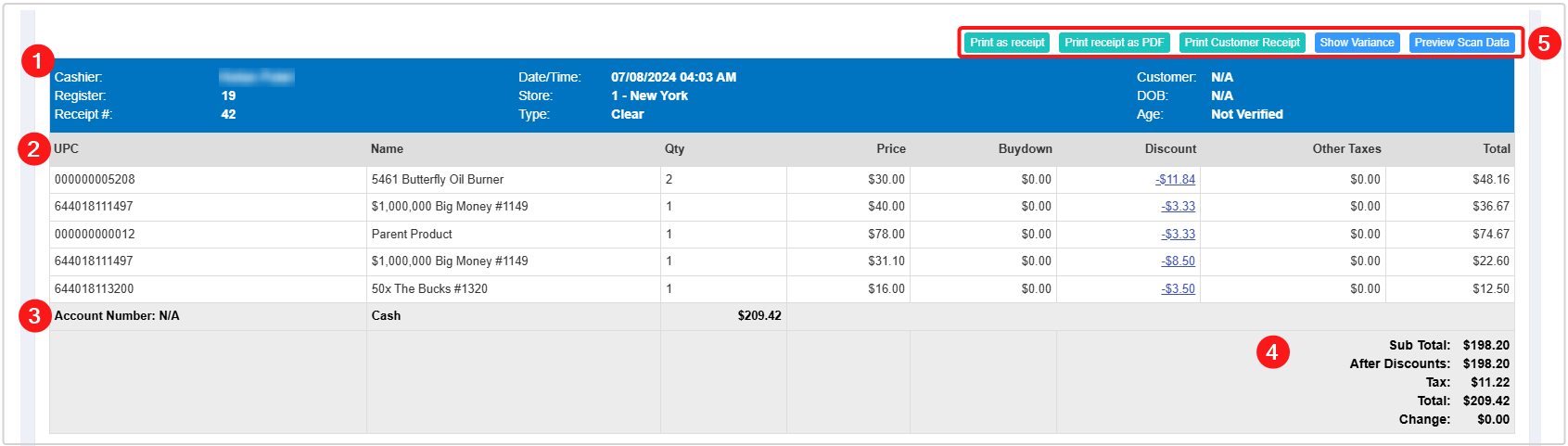Click the -$8.50 discount link
Screen dimensions: 1568x446
1178,261
